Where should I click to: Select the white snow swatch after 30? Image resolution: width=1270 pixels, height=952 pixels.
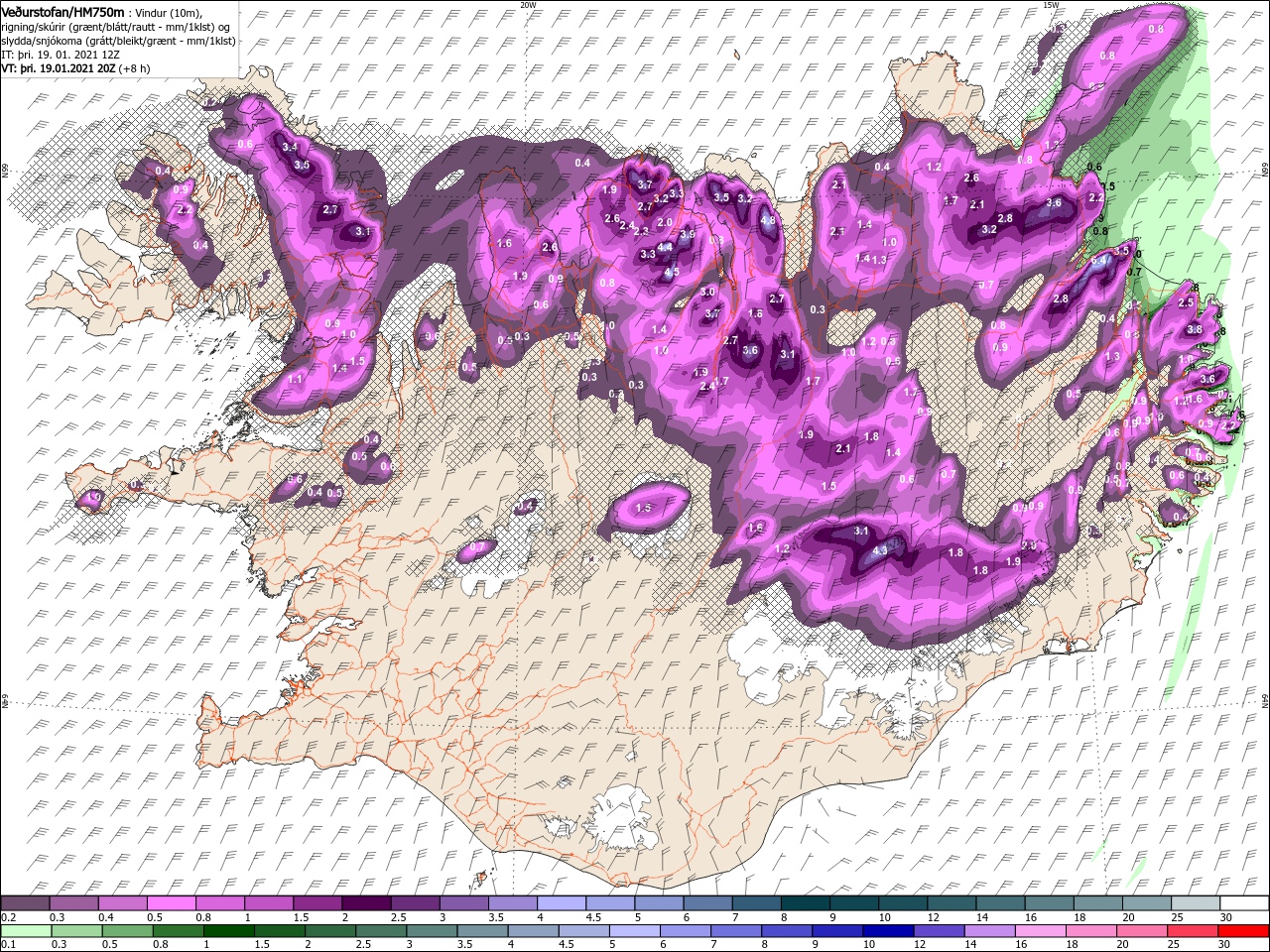click(x=1243, y=903)
